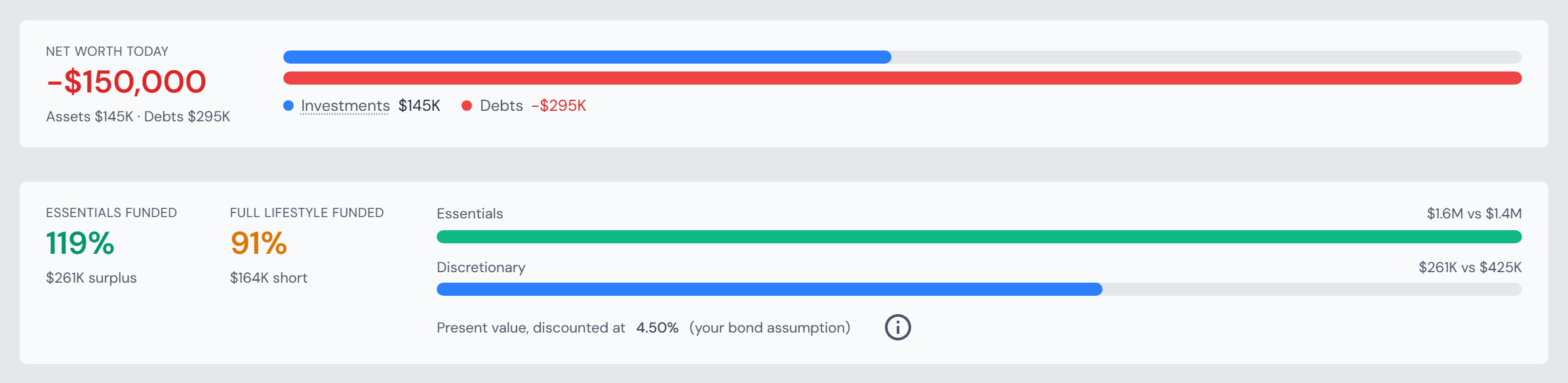Click the $1.6M vs $1.4M label
Viewport: 1568px width, 383px height.
(x=1474, y=213)
